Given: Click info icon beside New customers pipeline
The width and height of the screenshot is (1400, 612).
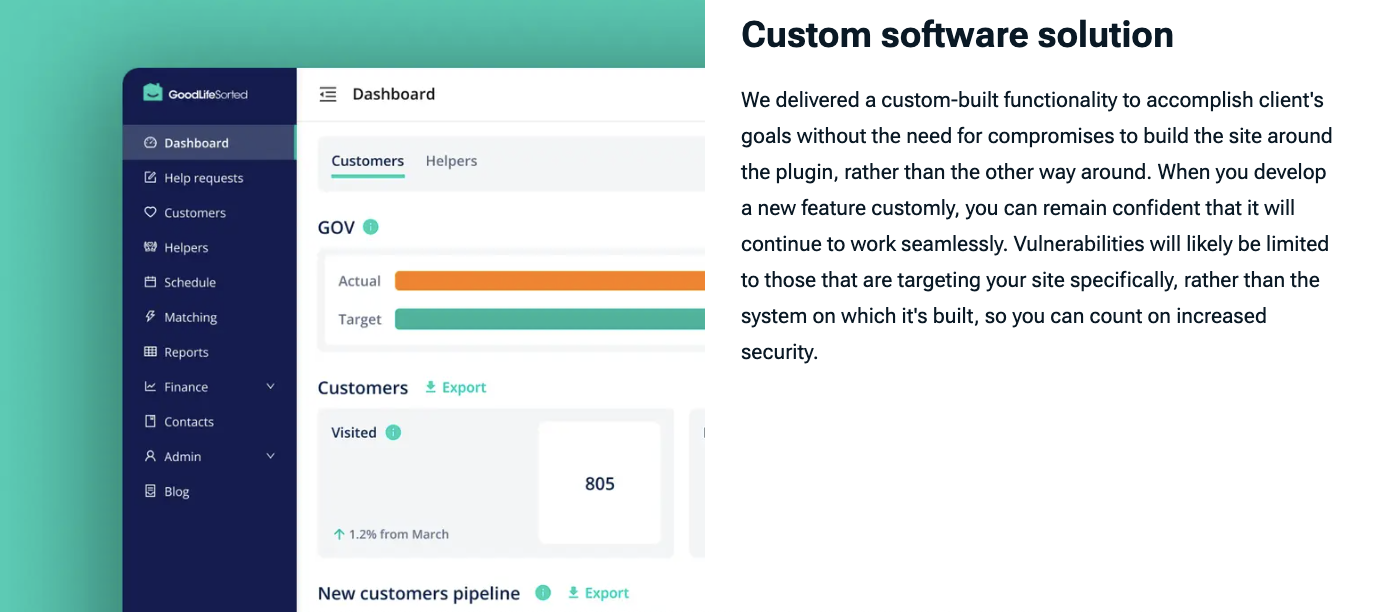Looking at the screenshot, I should 543,593.
